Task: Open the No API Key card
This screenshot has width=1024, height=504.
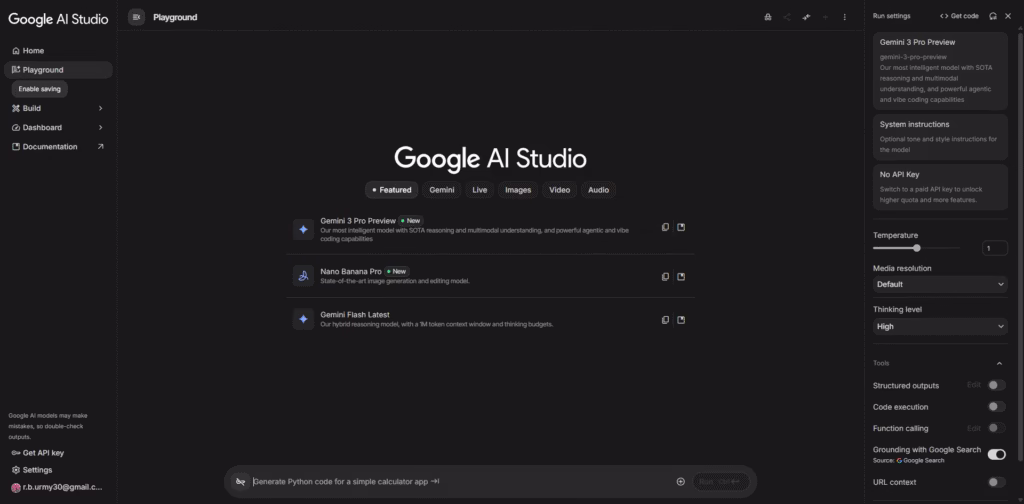Action: [x=940, y=187]
